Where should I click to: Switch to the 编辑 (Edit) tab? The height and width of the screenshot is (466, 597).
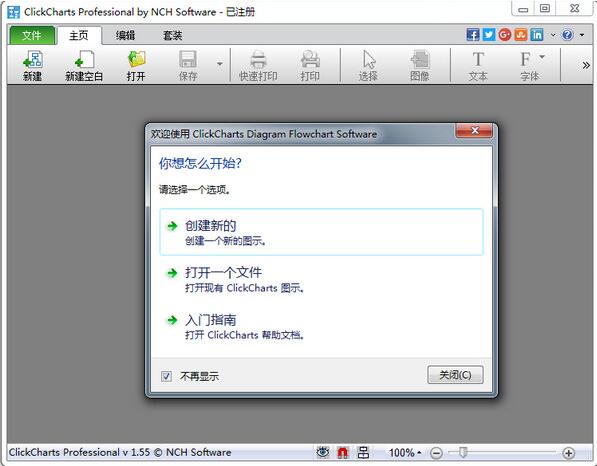point(126,35)
